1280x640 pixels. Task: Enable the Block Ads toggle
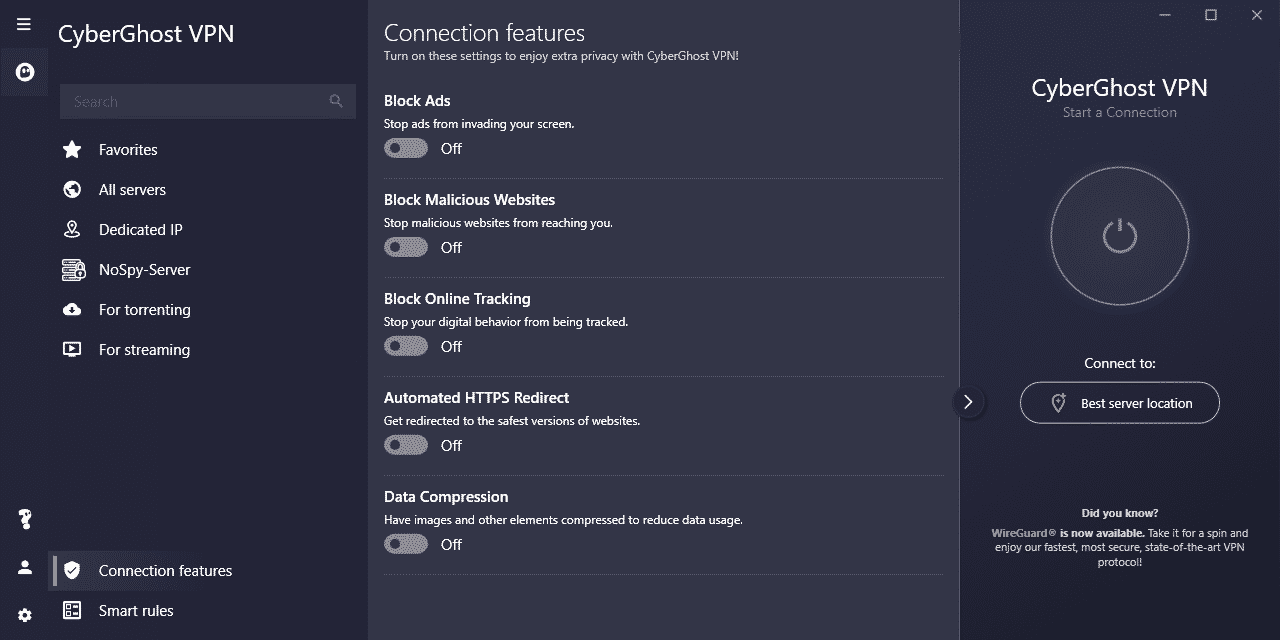click(405, 147)
